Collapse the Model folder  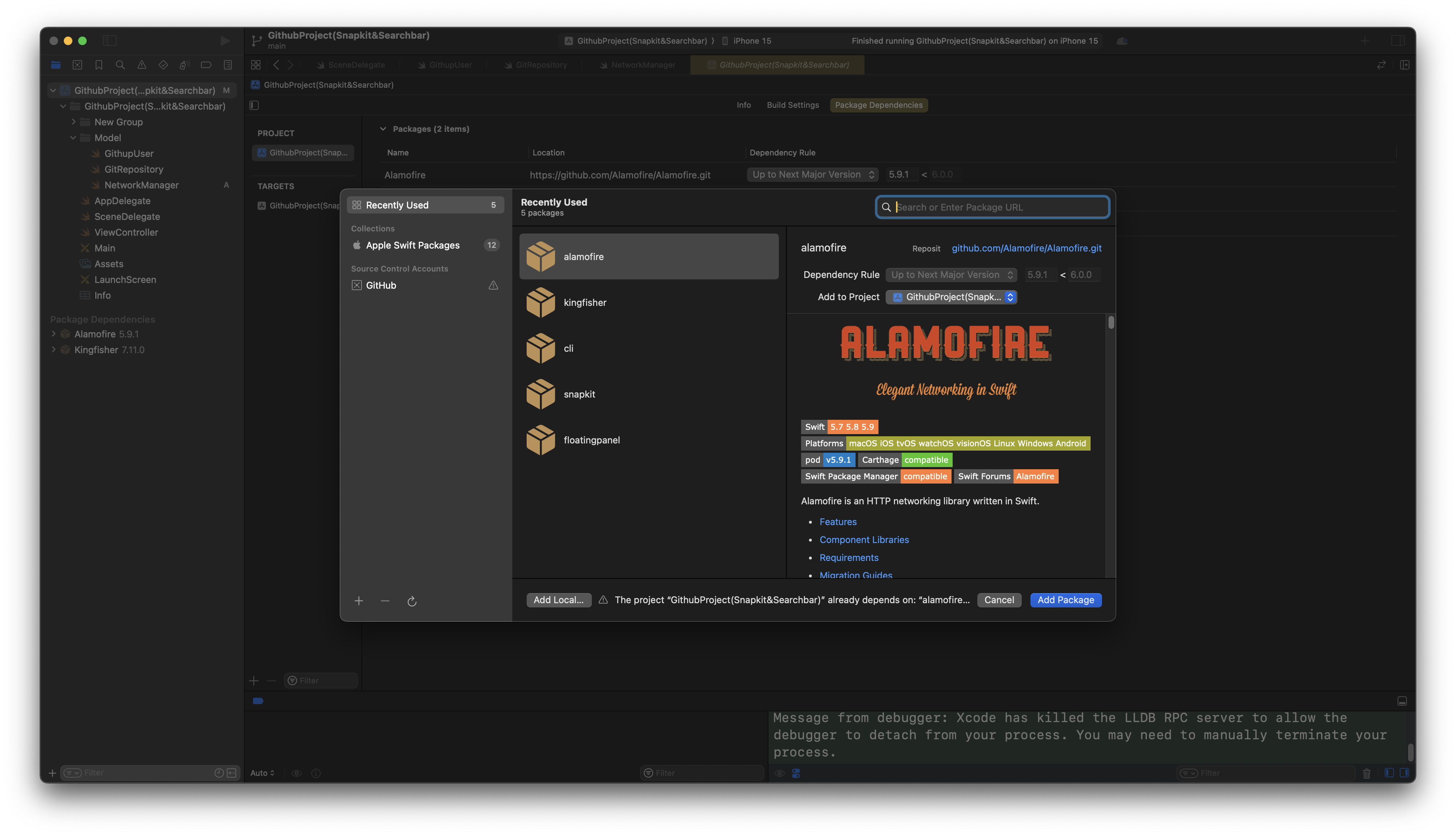73,138
